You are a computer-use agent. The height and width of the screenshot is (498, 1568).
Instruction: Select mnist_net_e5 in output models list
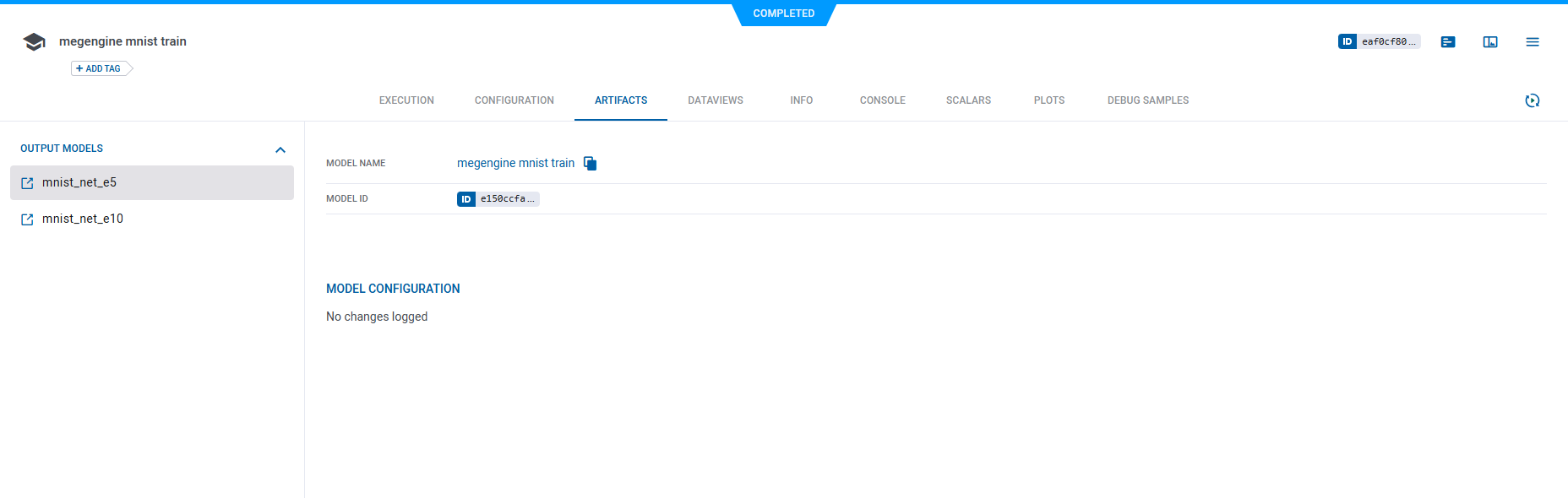(x=79, y=182)
